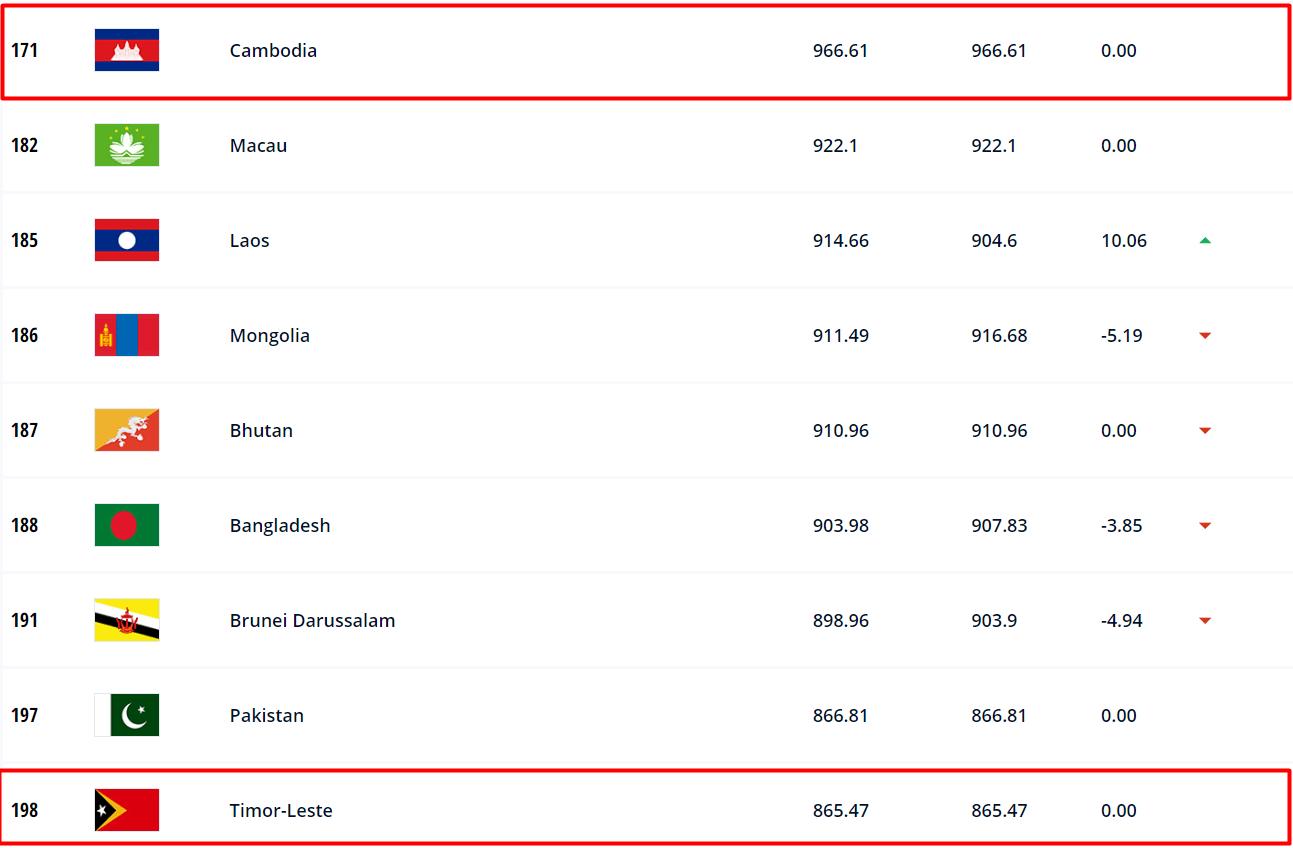1293x848 pixels.
Task: Click the Bangladesh flag icon
Action: click(127, 525)
